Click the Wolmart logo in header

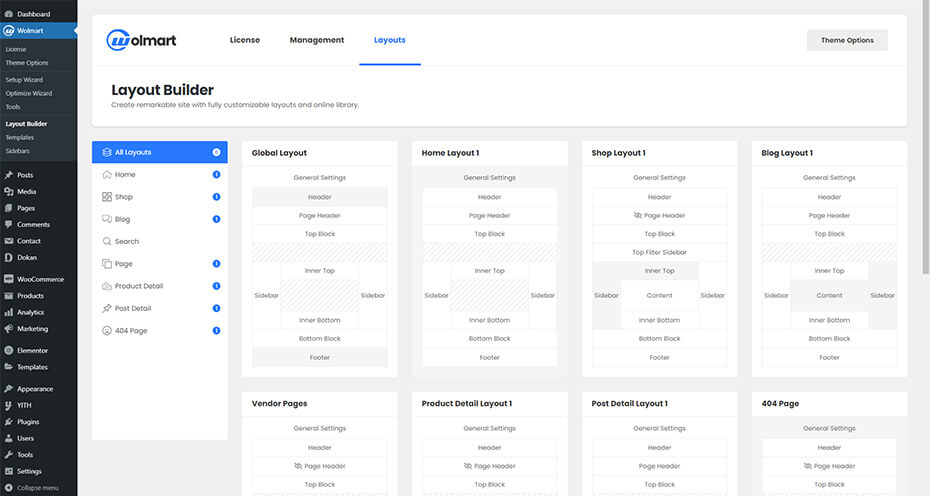coord(143,41)
